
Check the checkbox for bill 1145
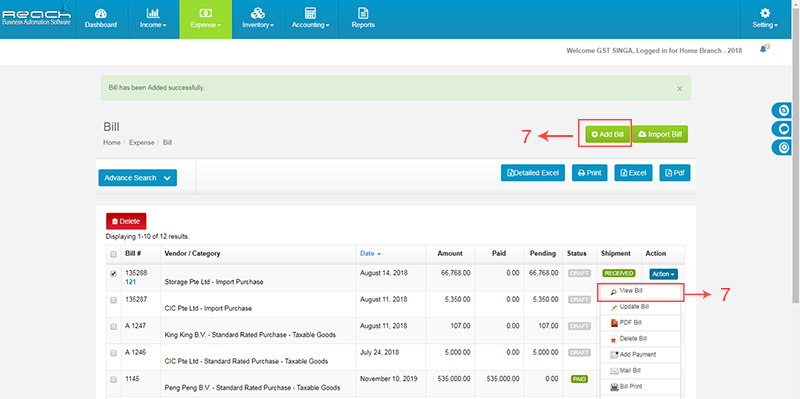click(x=113, y=380)
